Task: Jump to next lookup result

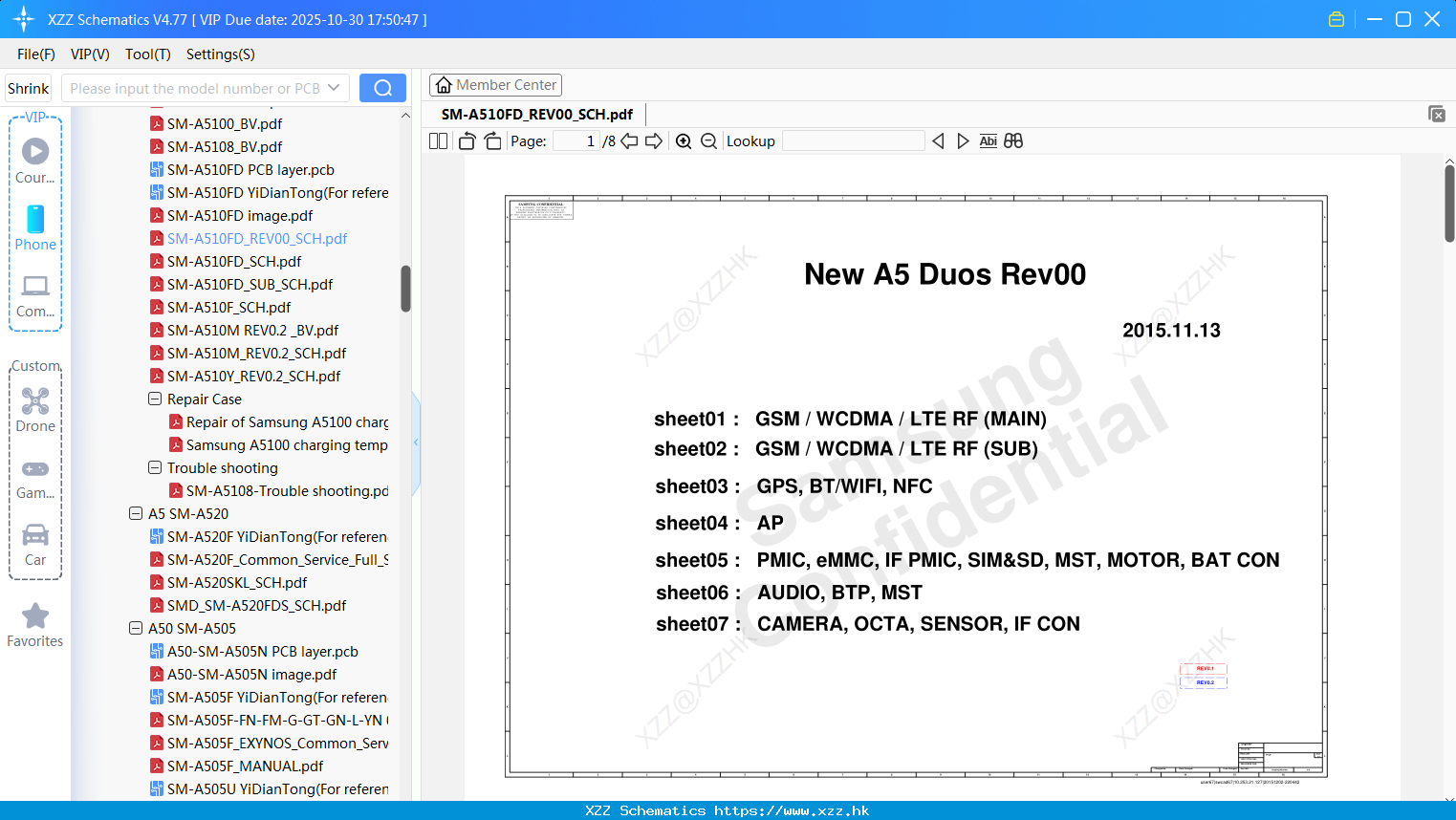Action: pyautogui.click(x=963, y=140)
